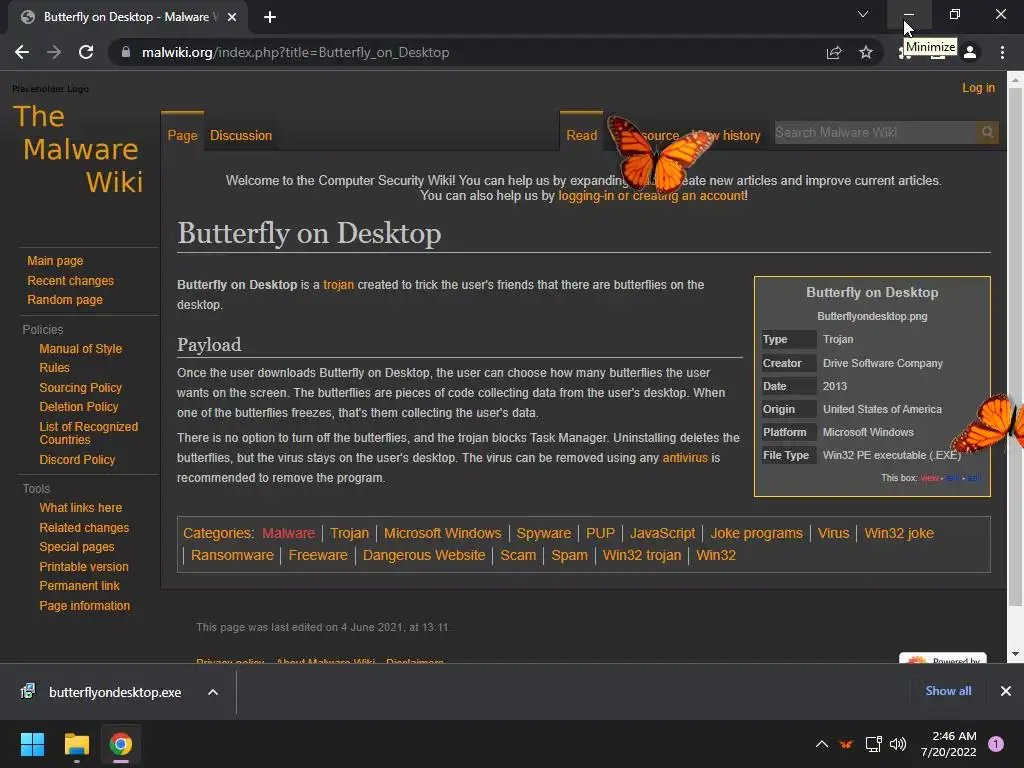Click inside the Search Malware Wiki field

(x=875, y=133)
